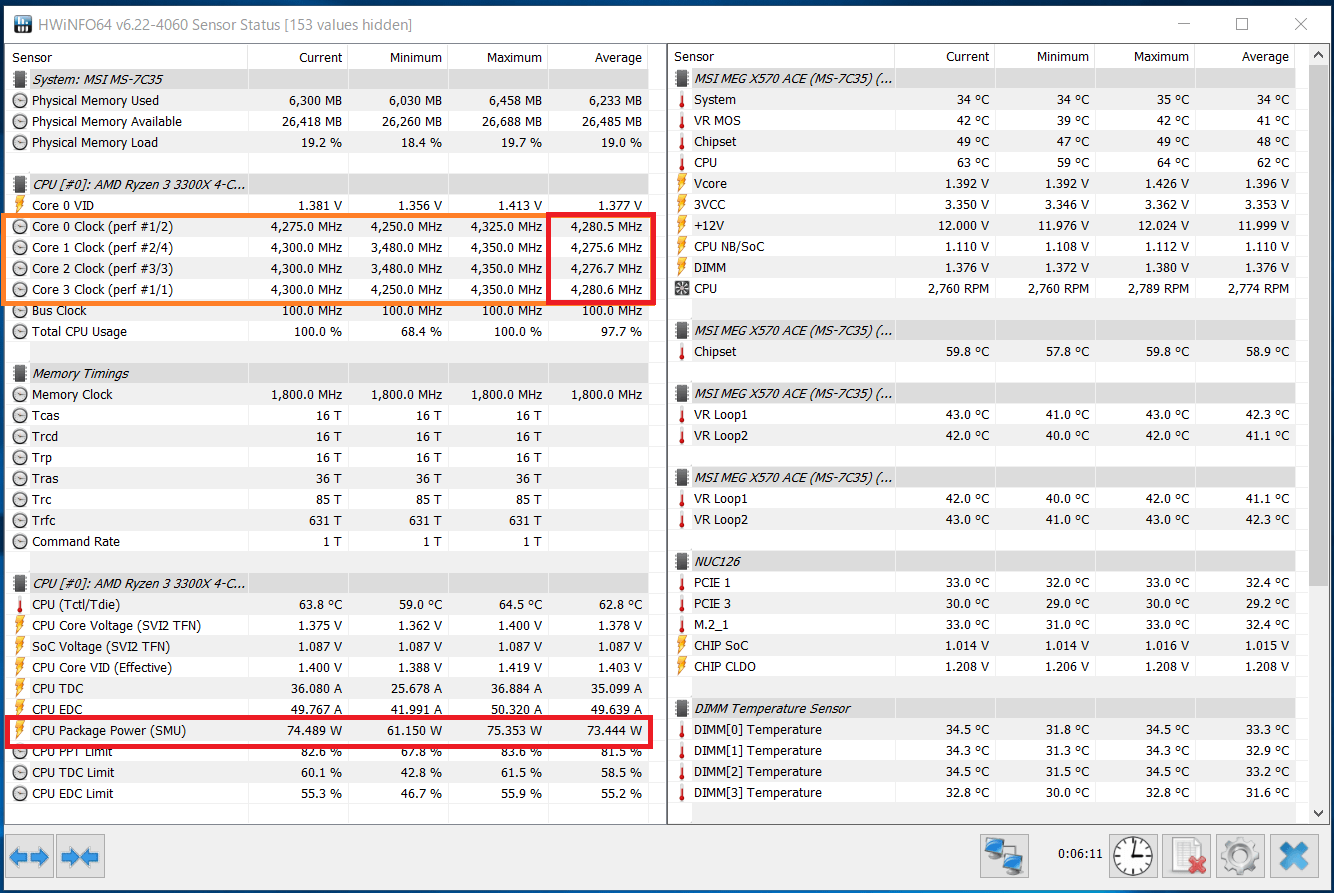The width and height of the screenshot is (1334, 893).
Task: Click thermometer icon beside DIMM[0] Temperature
Action: click(x=682, y=729)
